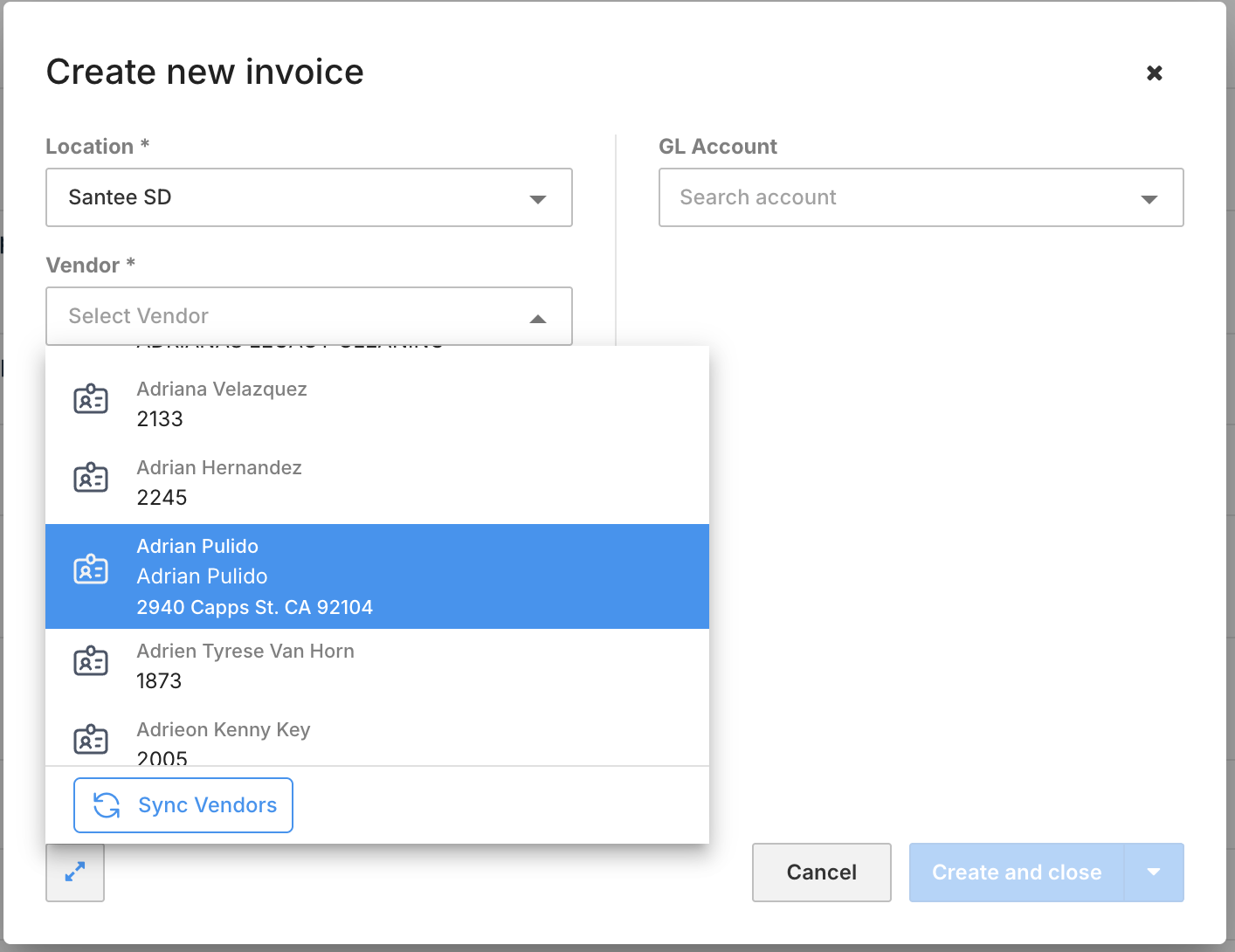Image resolution: width=1235 pixels, height=952 pixels.
Task: Focus the Select Vendor search field
Action: [309, 316]
